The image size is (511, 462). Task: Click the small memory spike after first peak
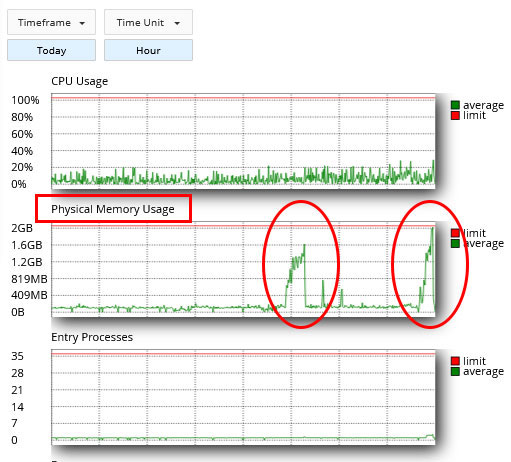[323, 282]
